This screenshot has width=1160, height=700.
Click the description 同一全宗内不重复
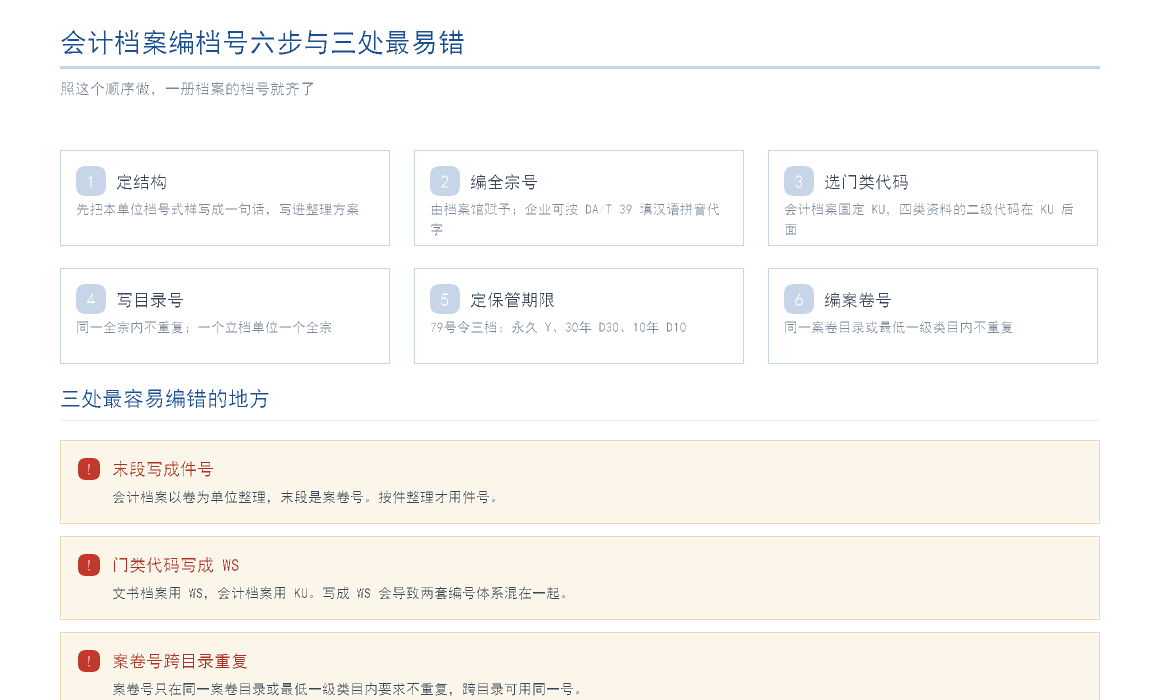click(204, 327)
